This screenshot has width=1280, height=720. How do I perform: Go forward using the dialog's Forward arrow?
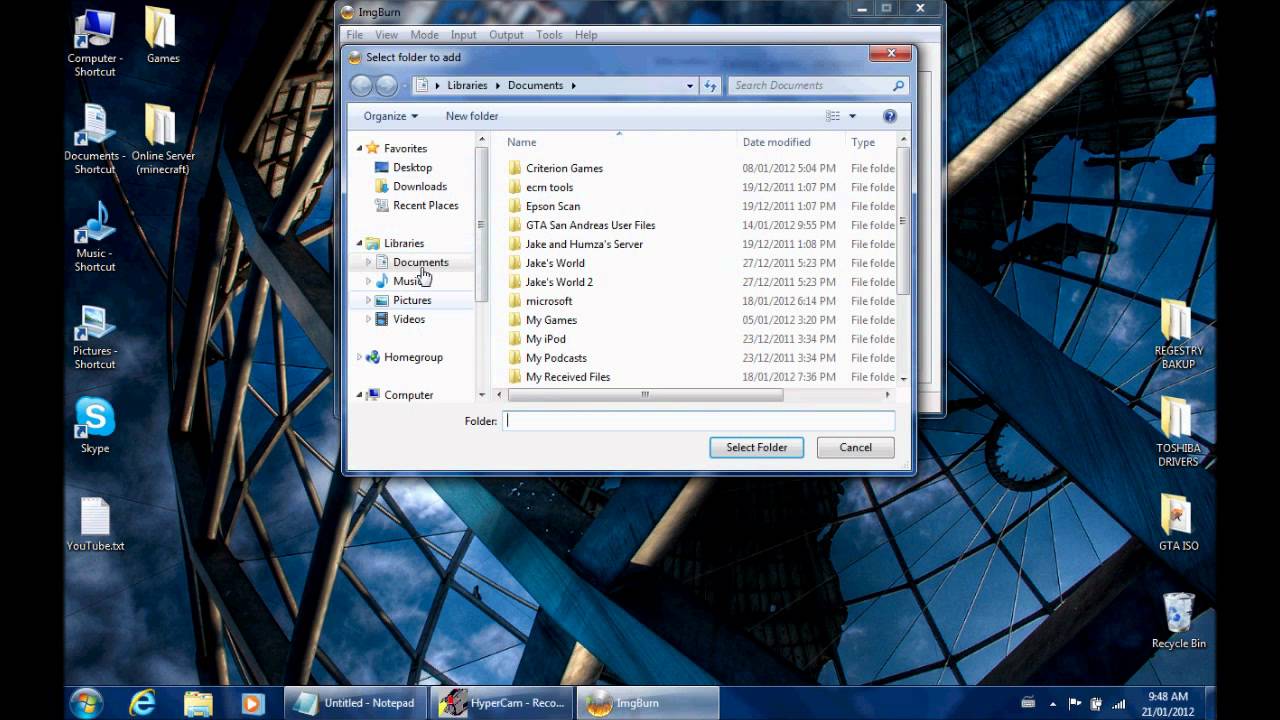point(387,86)
